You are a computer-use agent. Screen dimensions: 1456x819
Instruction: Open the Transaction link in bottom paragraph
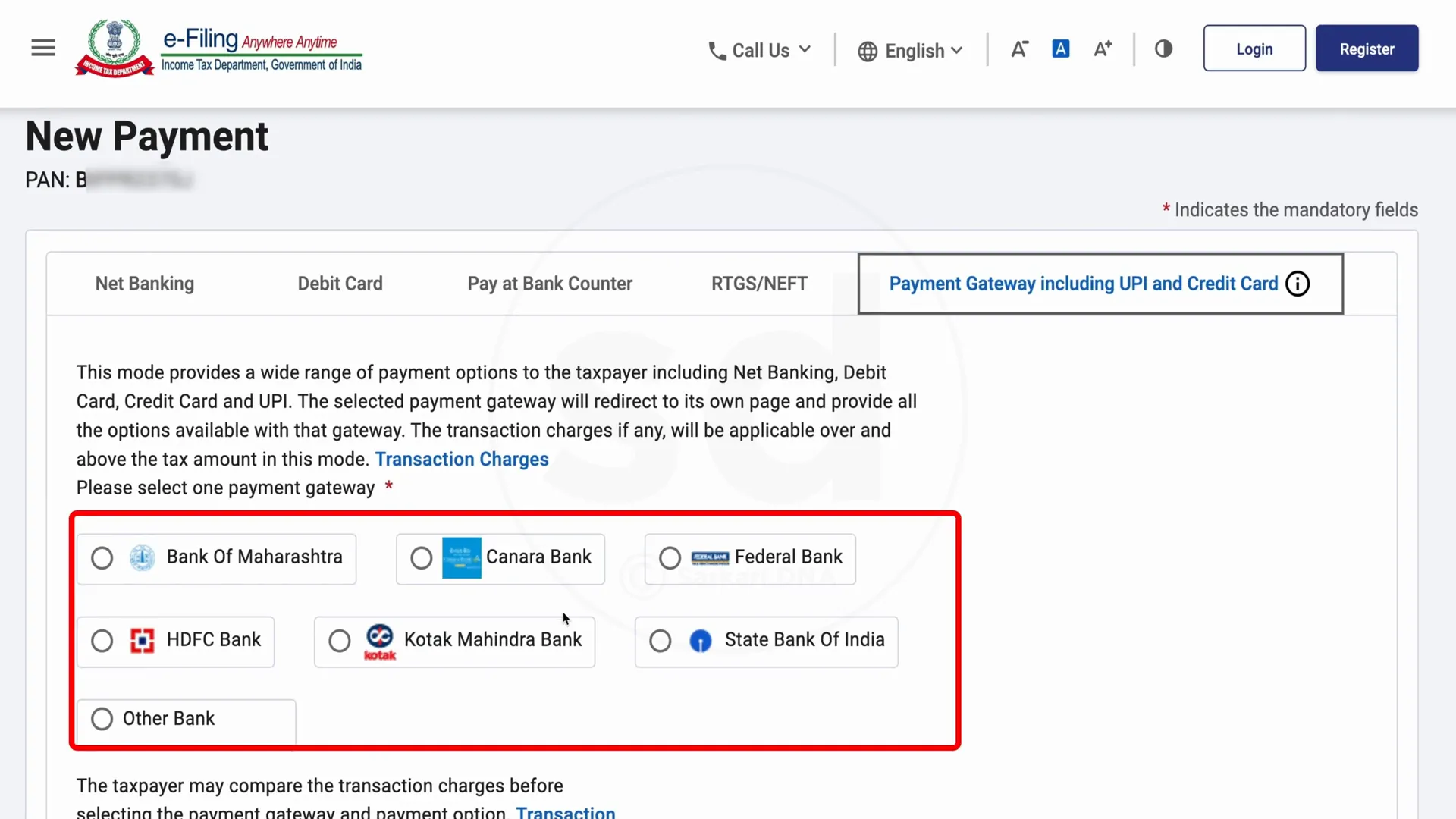(x=566, y=811)
